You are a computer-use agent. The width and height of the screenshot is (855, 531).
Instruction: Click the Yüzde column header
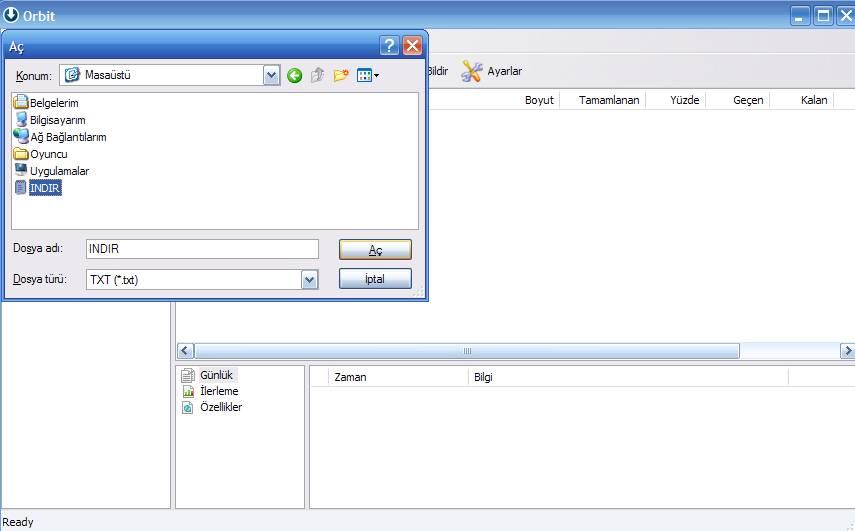click(x=684, y=100)
